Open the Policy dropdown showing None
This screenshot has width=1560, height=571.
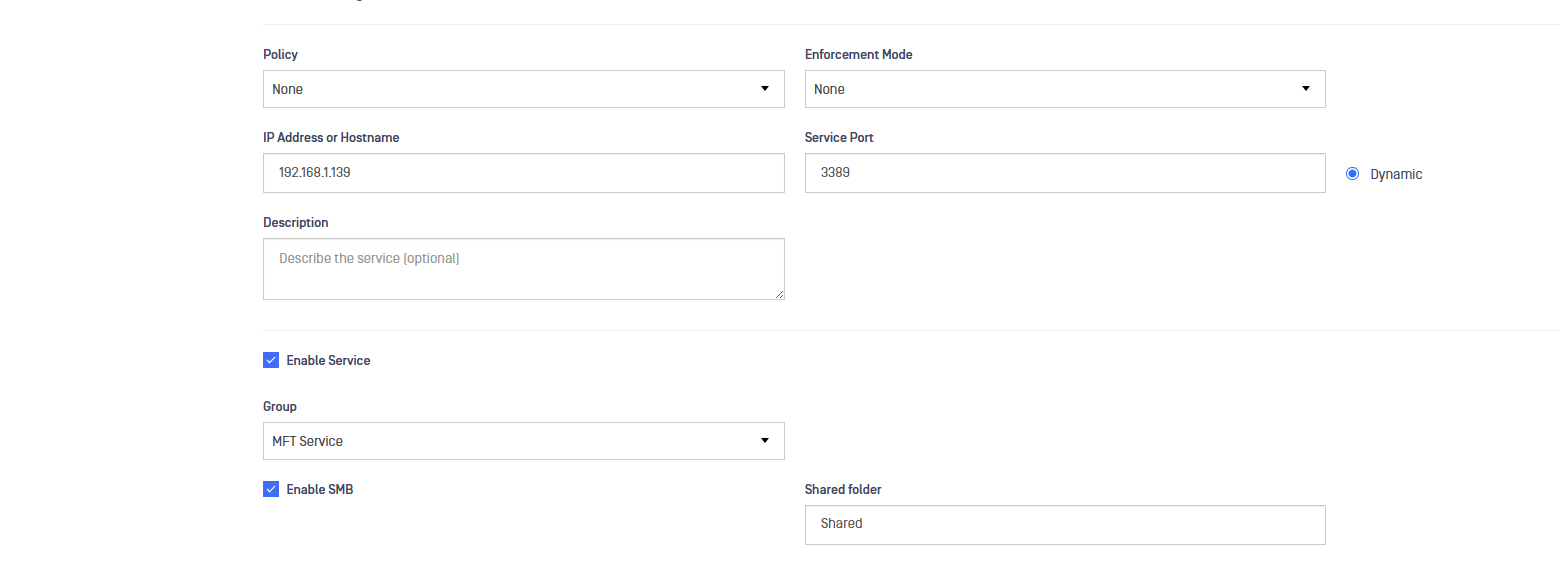pyautogui.click(x=523, y=89)
